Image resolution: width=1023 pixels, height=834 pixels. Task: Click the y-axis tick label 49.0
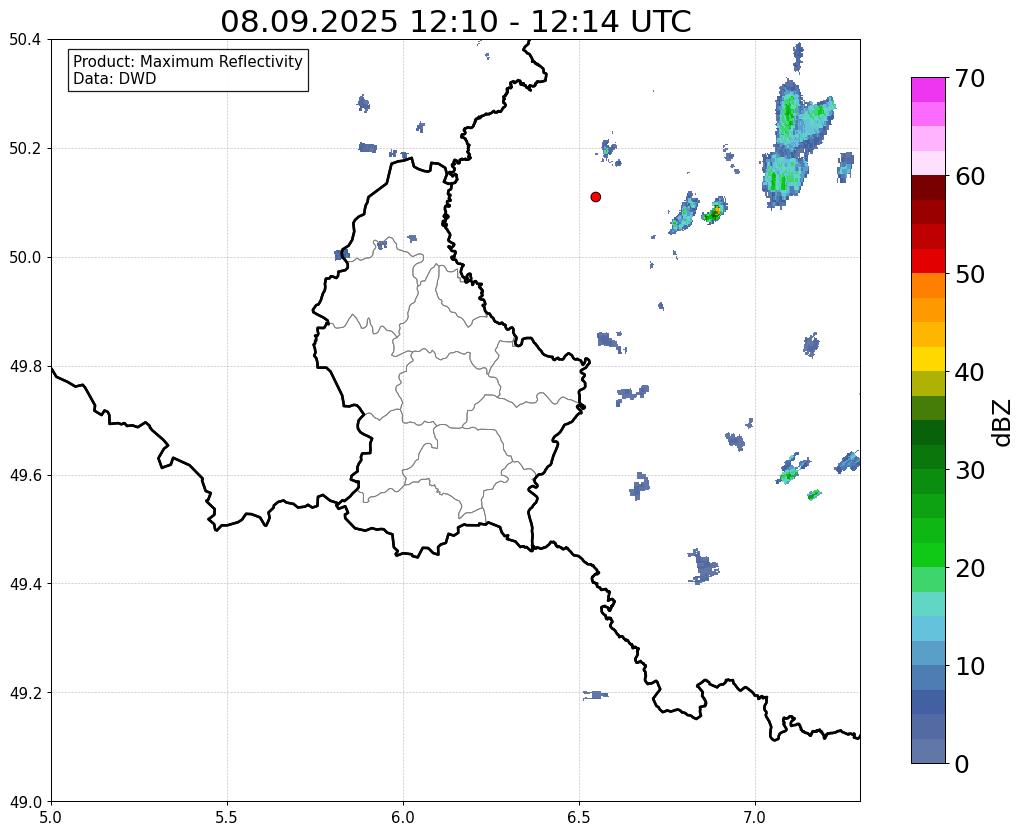(x=25, y=802)
